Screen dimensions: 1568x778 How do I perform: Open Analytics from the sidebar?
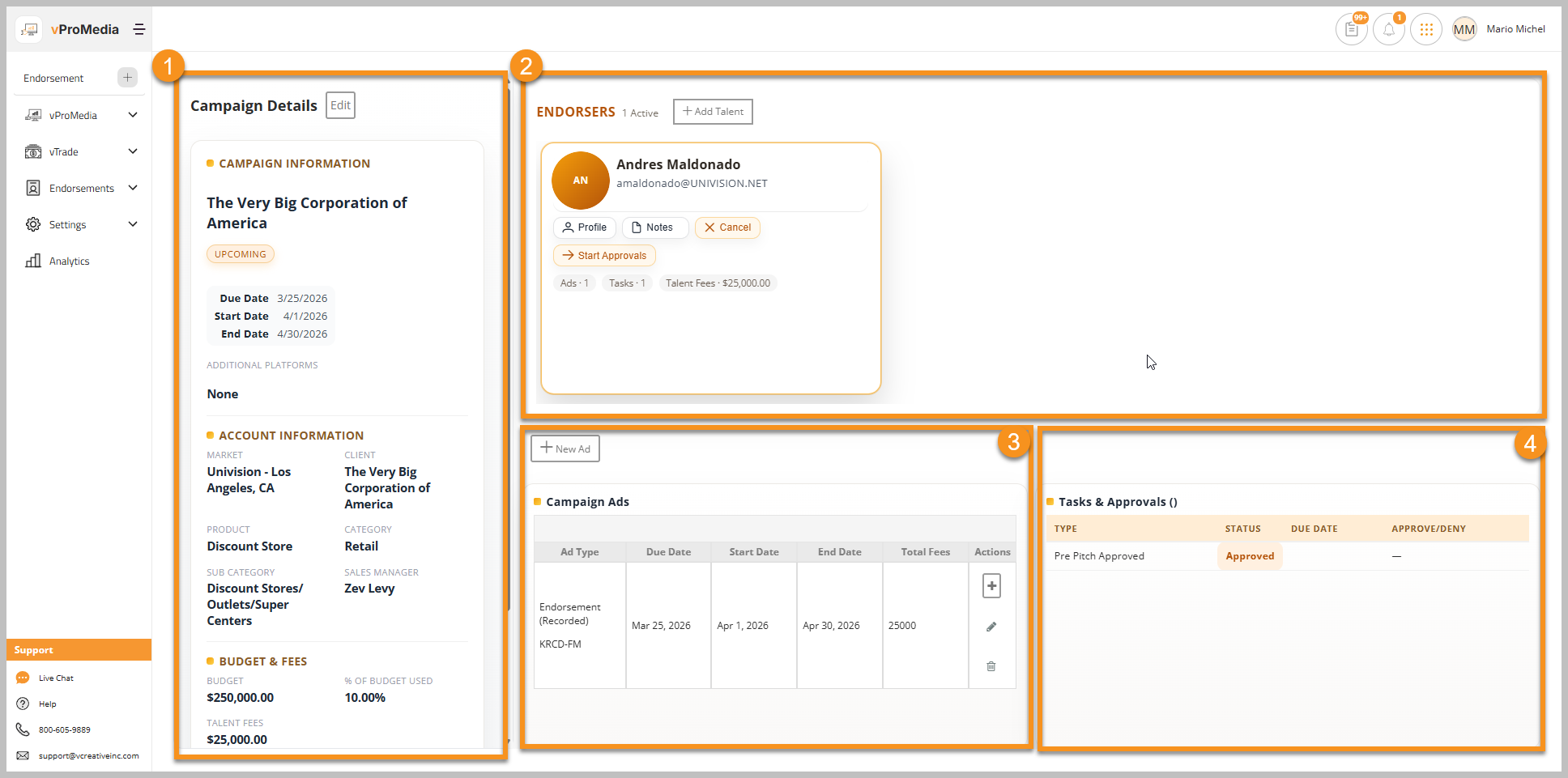69,261
